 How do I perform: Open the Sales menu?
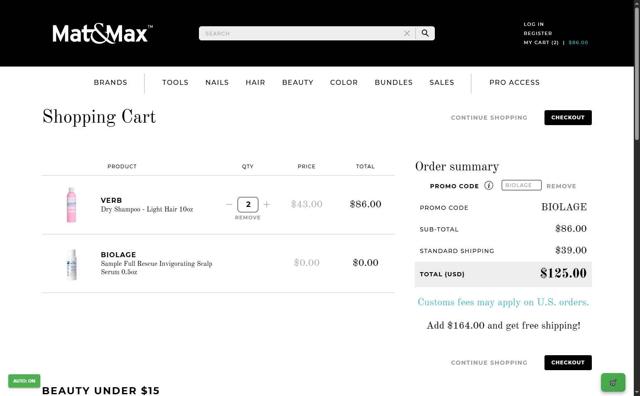click(442, 82)
